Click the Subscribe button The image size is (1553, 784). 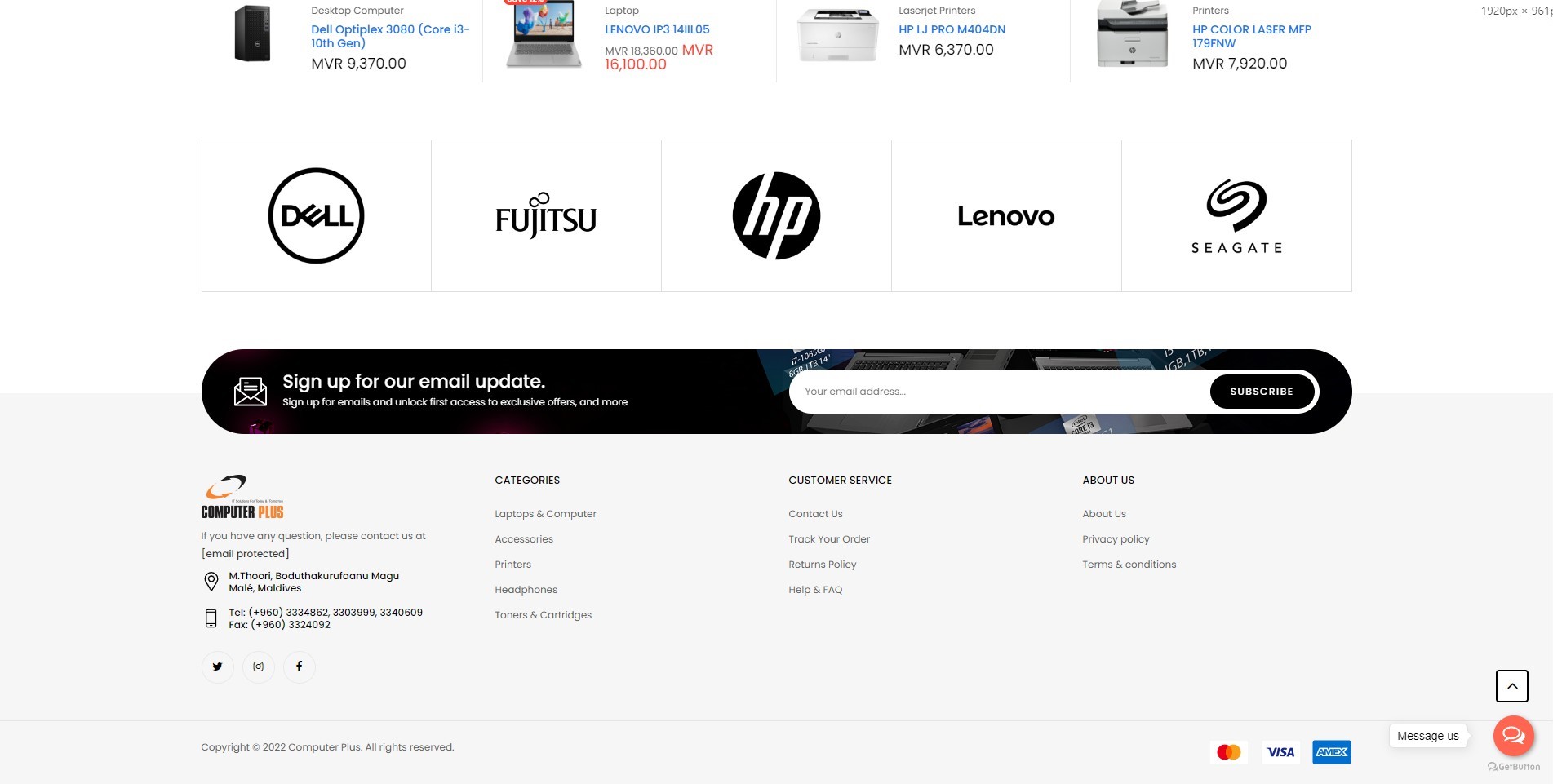point(1262,392)
